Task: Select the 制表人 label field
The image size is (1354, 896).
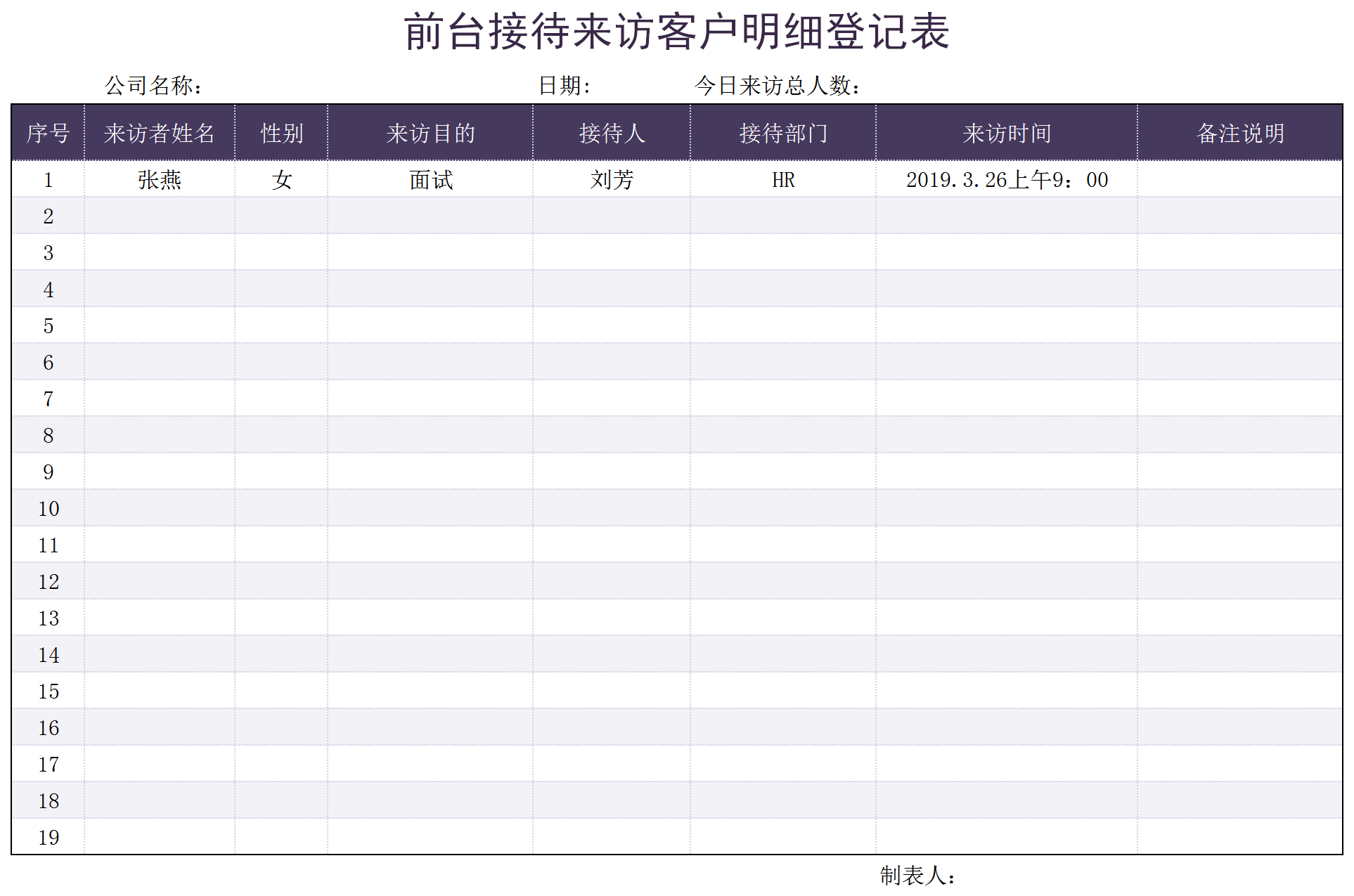Action: (x=917, y=876)
